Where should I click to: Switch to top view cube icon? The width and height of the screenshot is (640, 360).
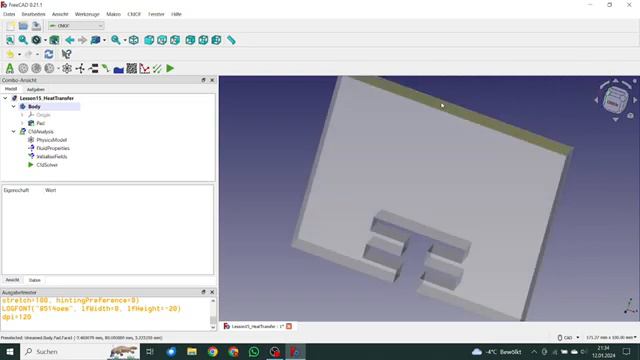pyautogui.click(x=162, y=40)
